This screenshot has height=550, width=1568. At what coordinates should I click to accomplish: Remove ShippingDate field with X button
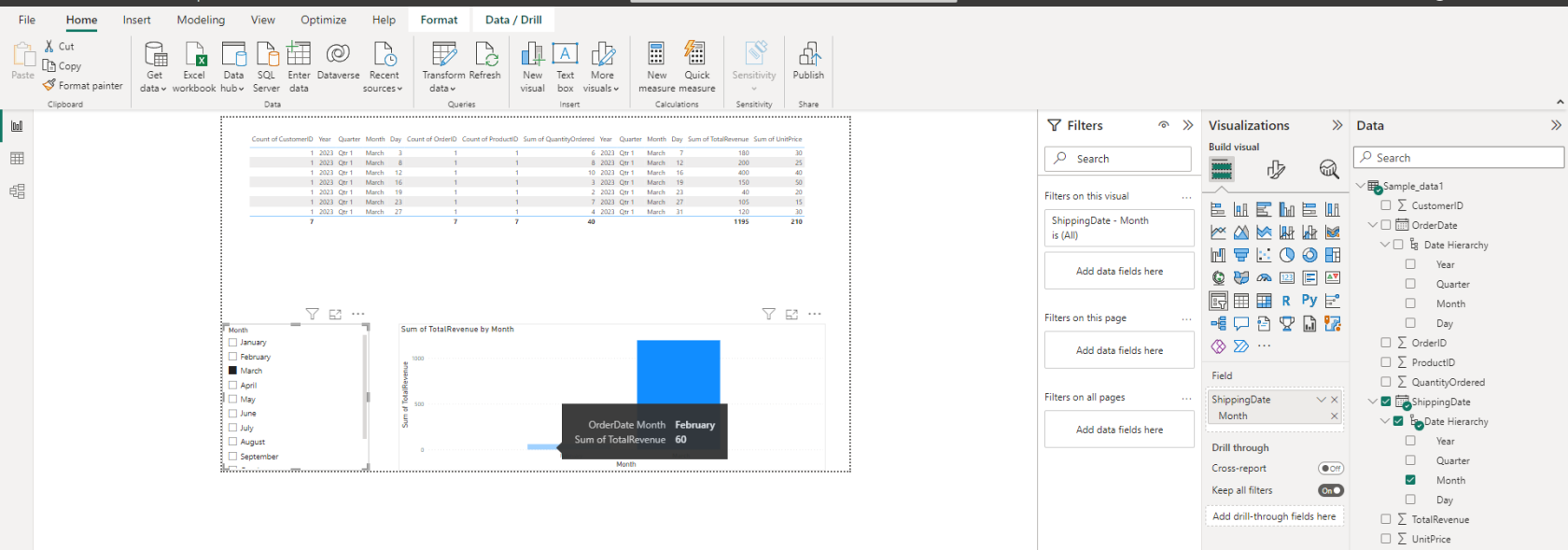coord(1335,400)
